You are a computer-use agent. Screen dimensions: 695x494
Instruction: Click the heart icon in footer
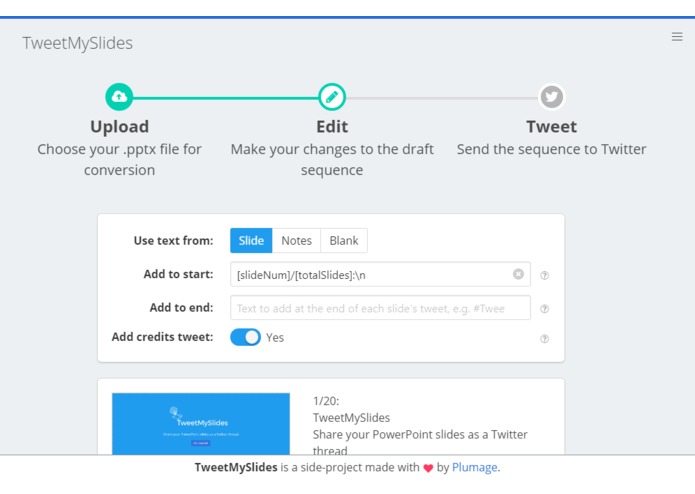pyautogui.click(x=428, y=468)
